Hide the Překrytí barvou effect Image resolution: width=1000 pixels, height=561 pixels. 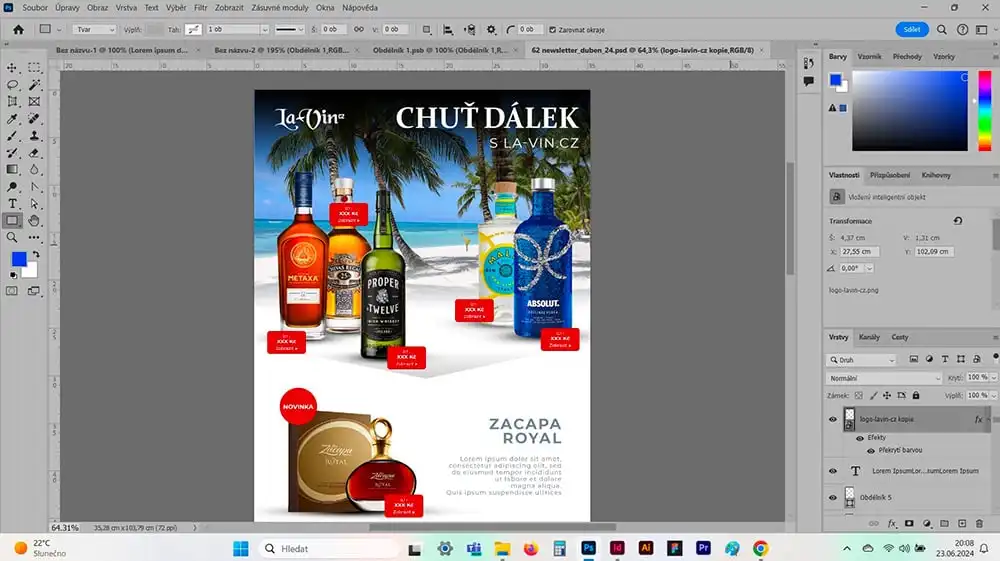pyautogui.click(x=871, y=451)
